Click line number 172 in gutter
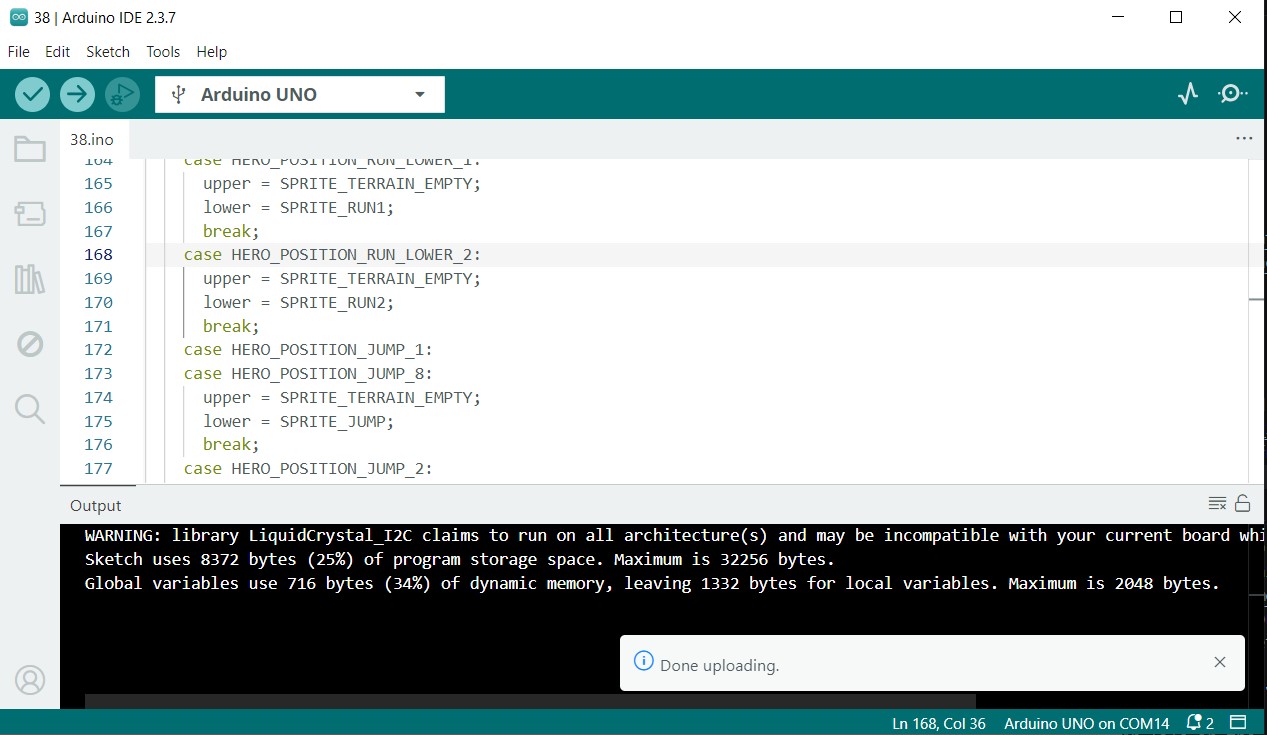The height and width of the screenshot is (735, 1267). point(99,350)
